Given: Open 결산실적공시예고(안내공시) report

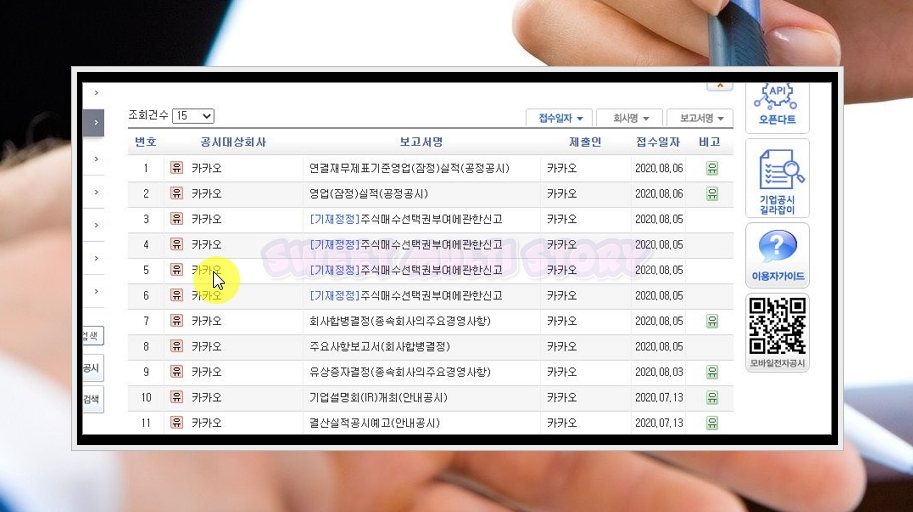Looking at the screenshot, I should click(x=374, y=423).
